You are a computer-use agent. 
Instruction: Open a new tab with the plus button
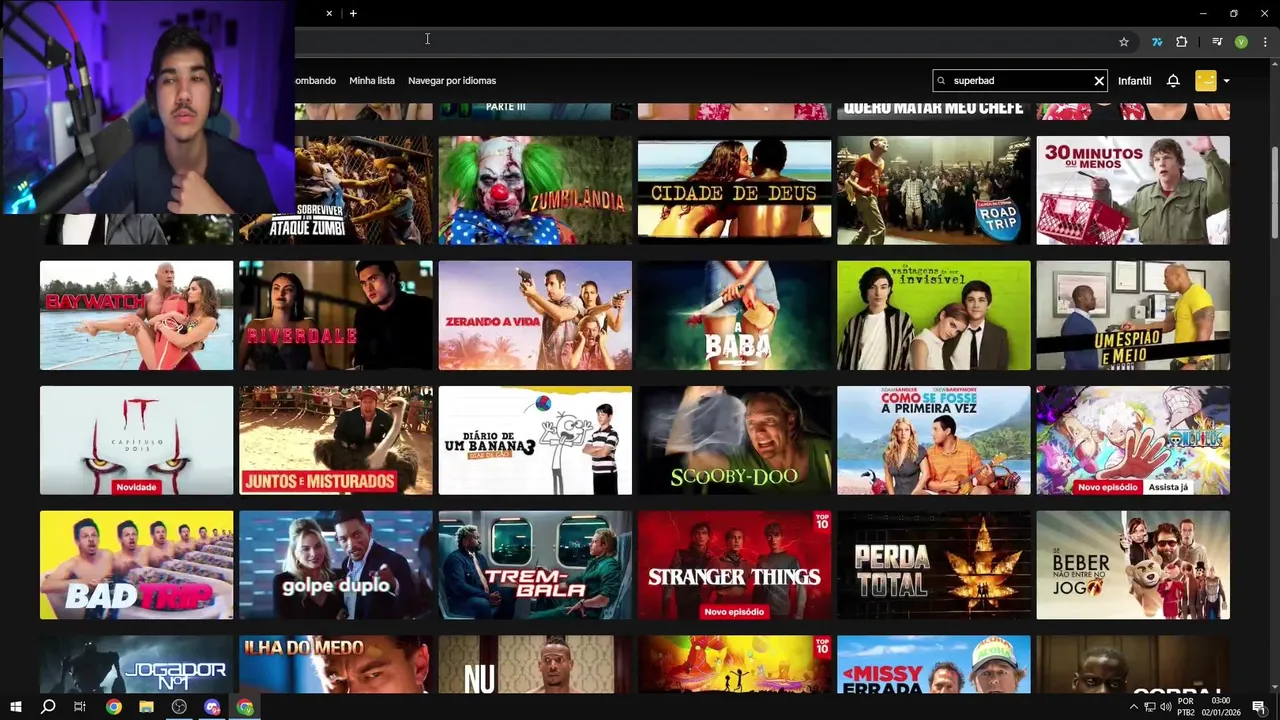coord(353,14)
